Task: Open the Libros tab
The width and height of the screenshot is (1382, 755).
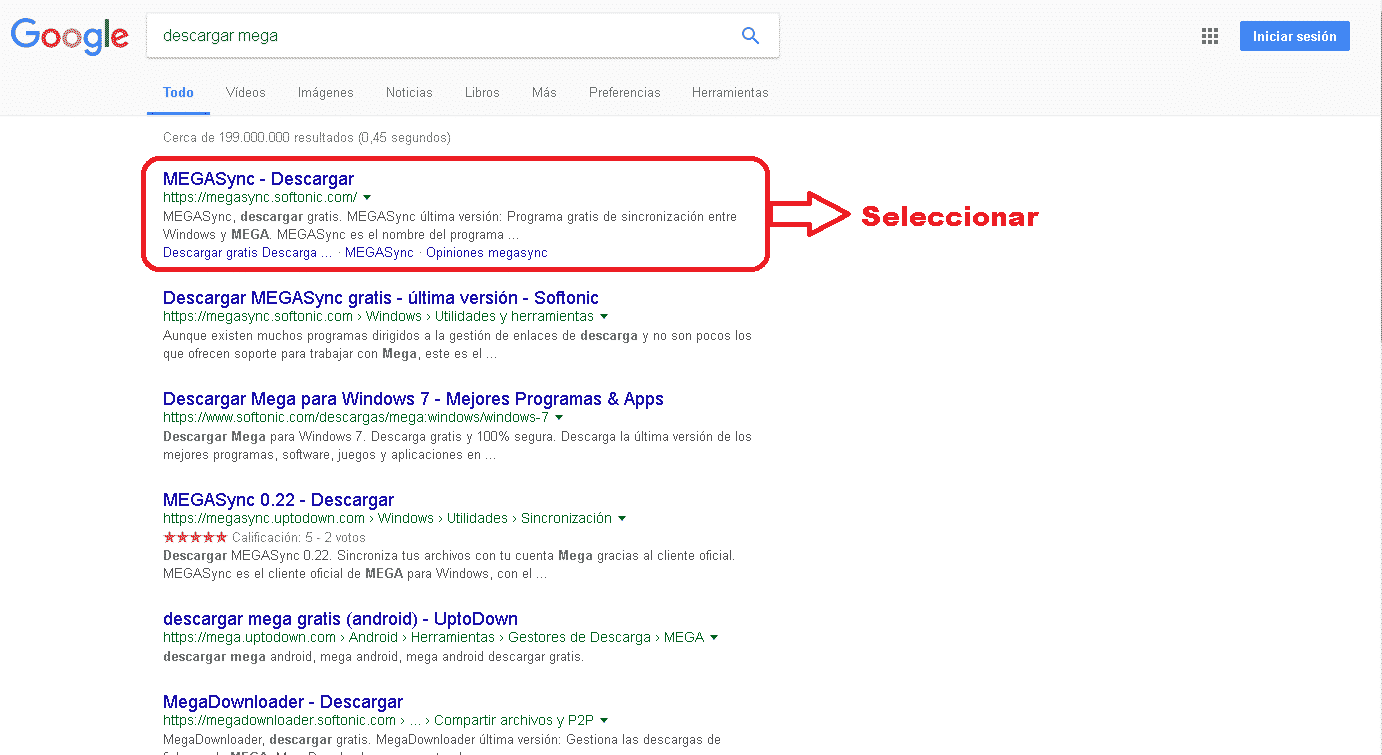Action: (482, 92)
